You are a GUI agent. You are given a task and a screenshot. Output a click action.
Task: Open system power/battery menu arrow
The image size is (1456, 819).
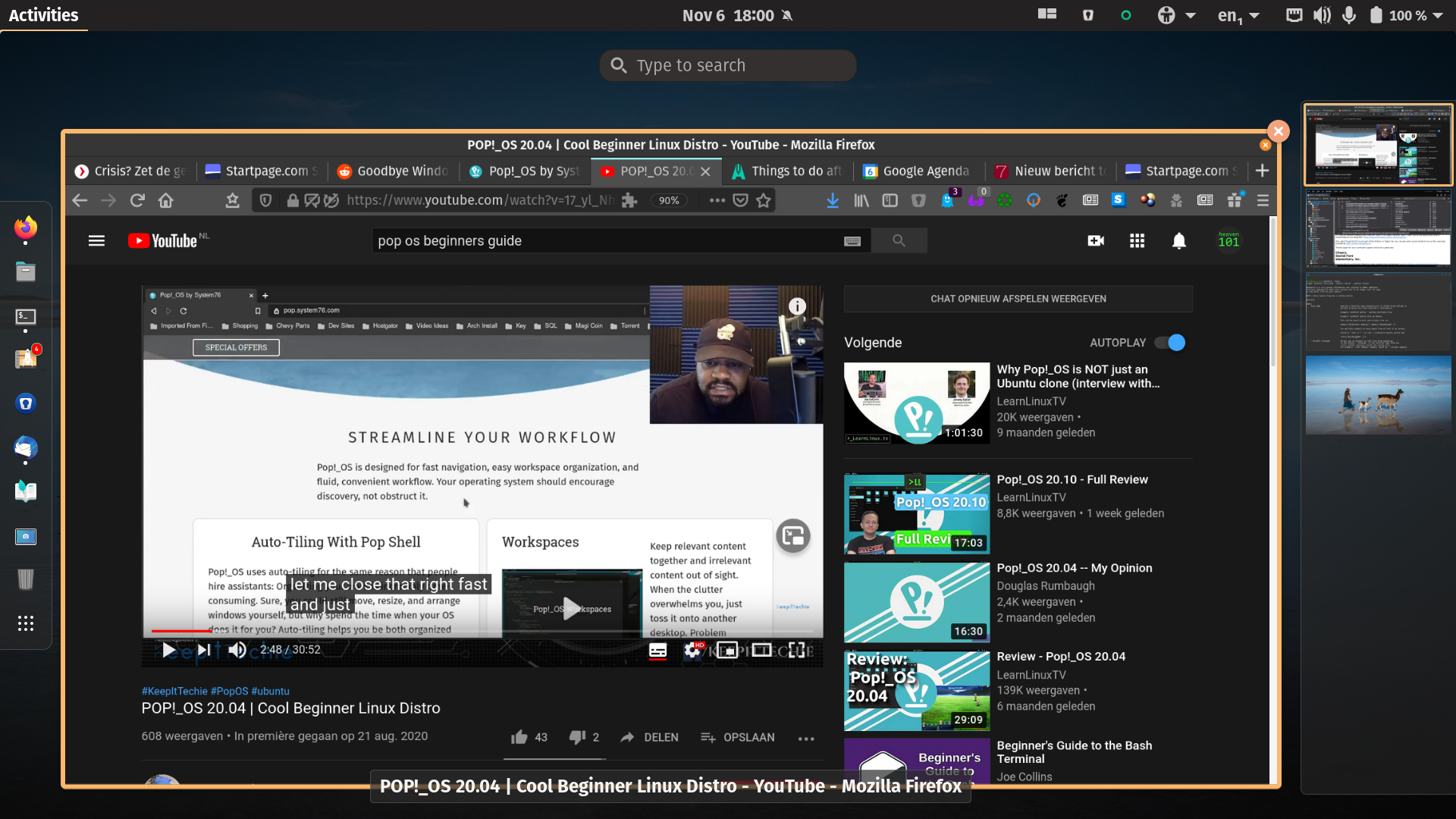coord(1437,15)
